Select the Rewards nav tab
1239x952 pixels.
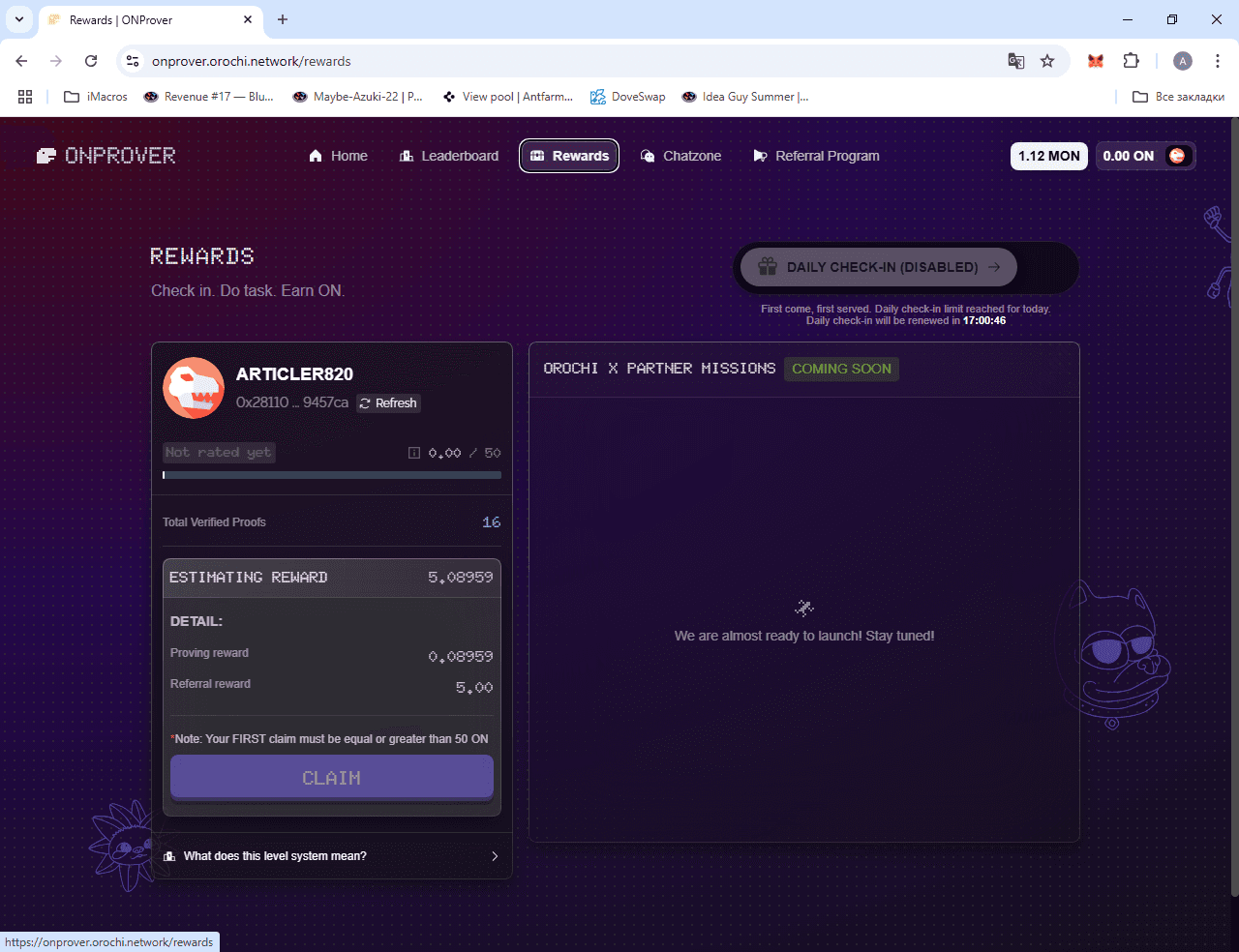(x=569, y=156)
